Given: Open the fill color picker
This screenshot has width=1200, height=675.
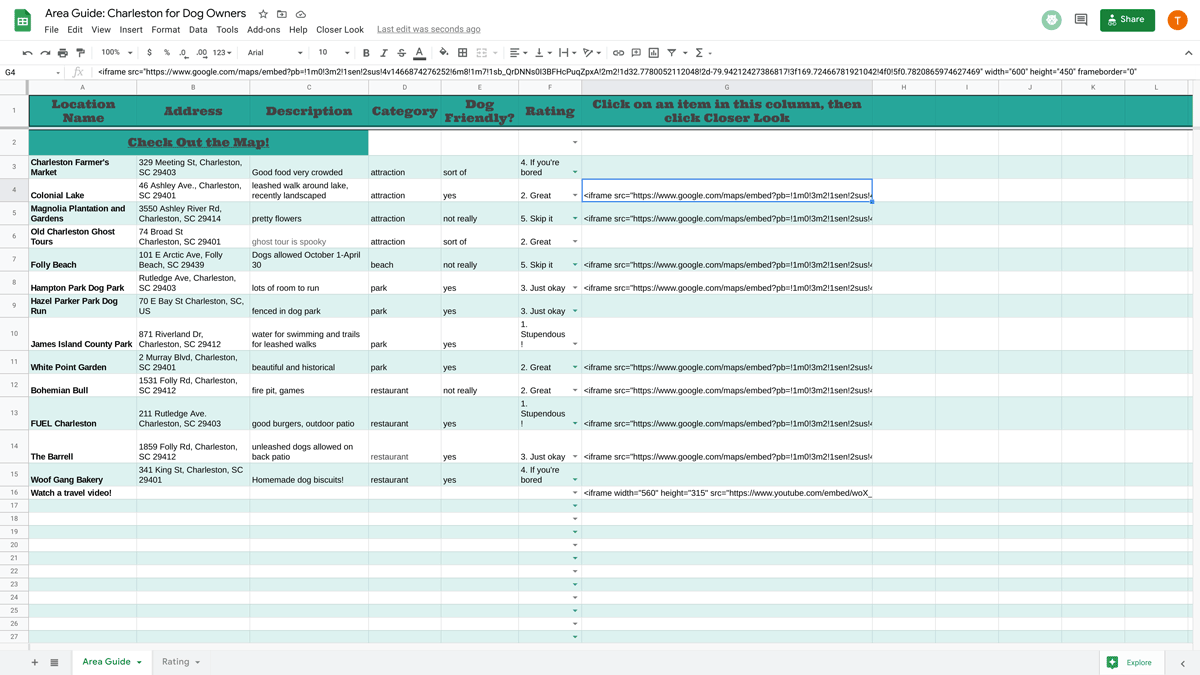Looking at the screenshot, I should click(x=444, y=53).
